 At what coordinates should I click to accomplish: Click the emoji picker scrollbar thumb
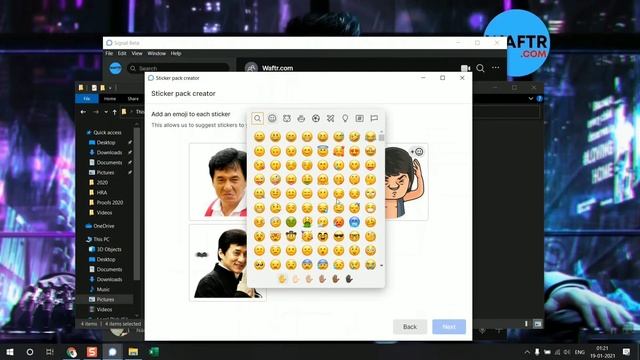pos(382,138)
